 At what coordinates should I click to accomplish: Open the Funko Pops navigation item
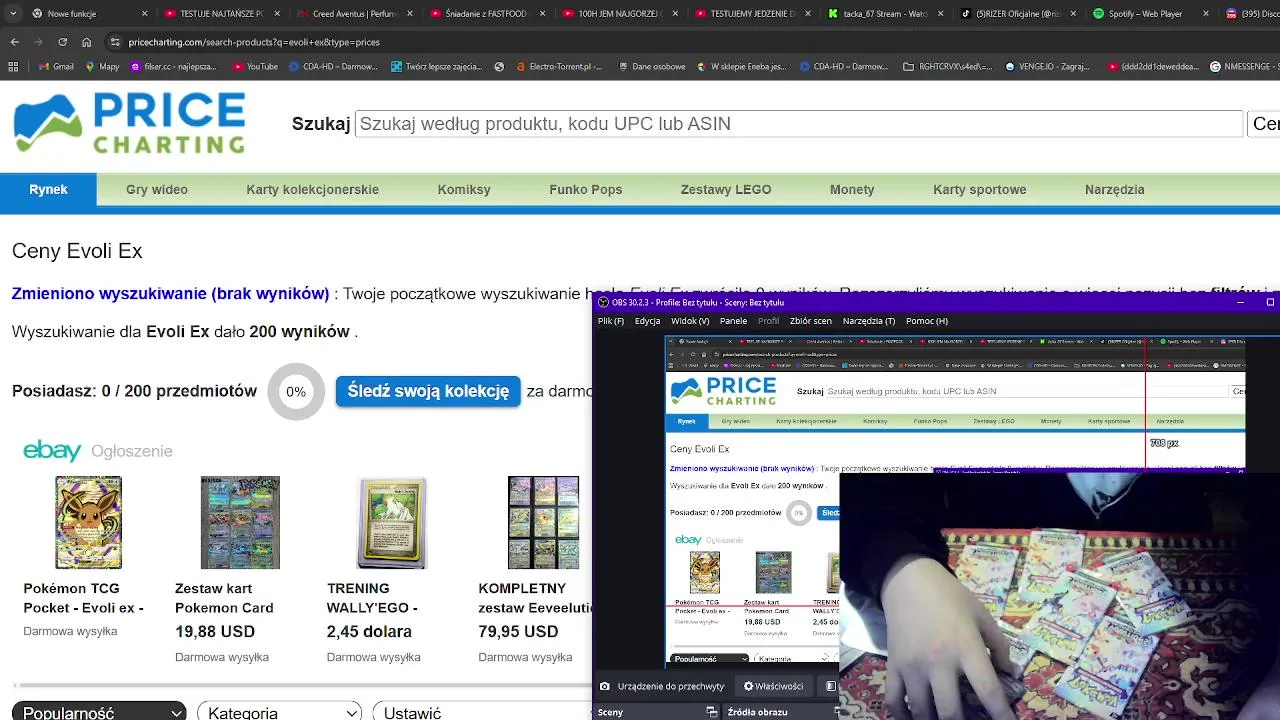(x=586, y=189)
